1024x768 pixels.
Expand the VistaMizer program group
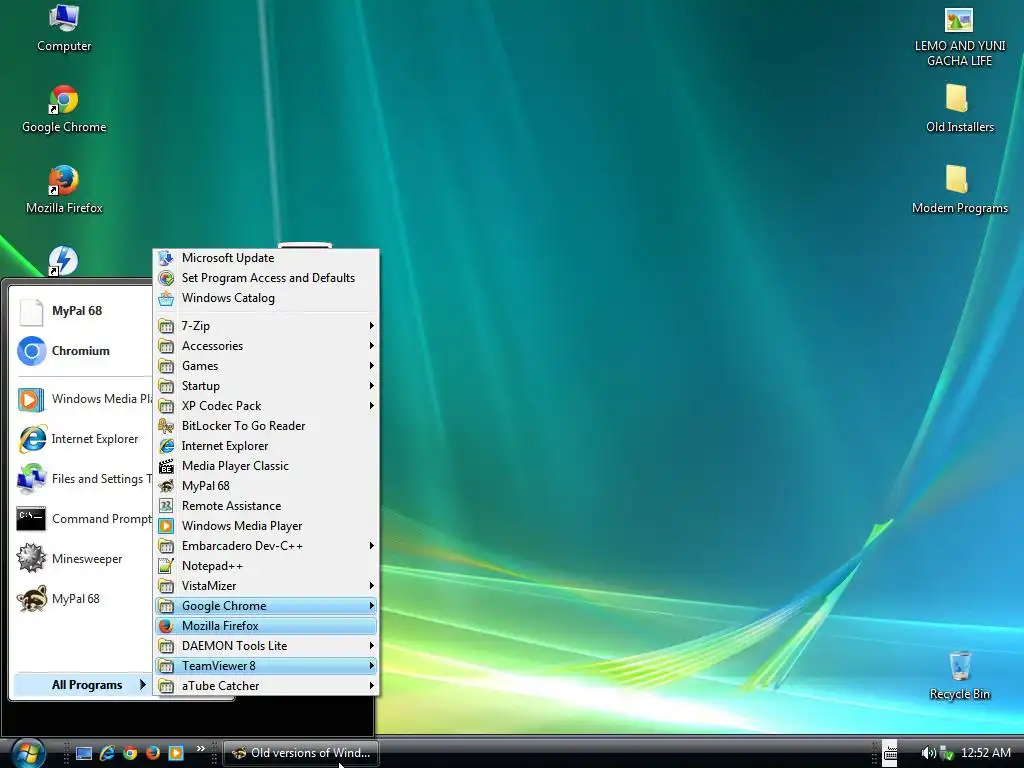click(x=266, y=586)
